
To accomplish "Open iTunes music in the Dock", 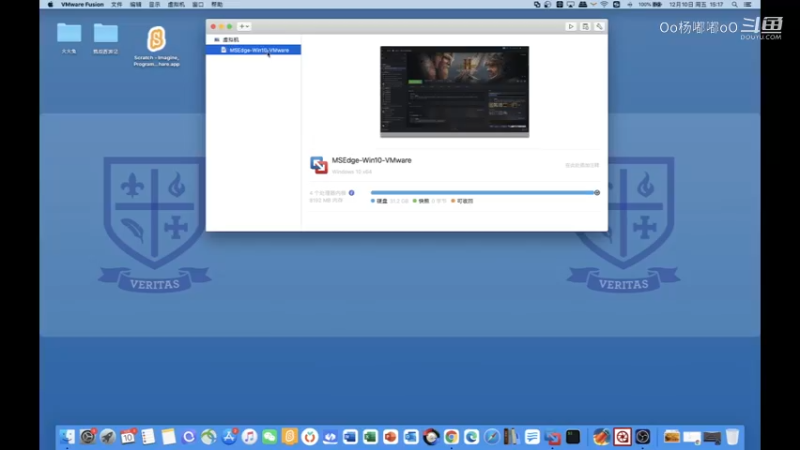I will point(249,437).
